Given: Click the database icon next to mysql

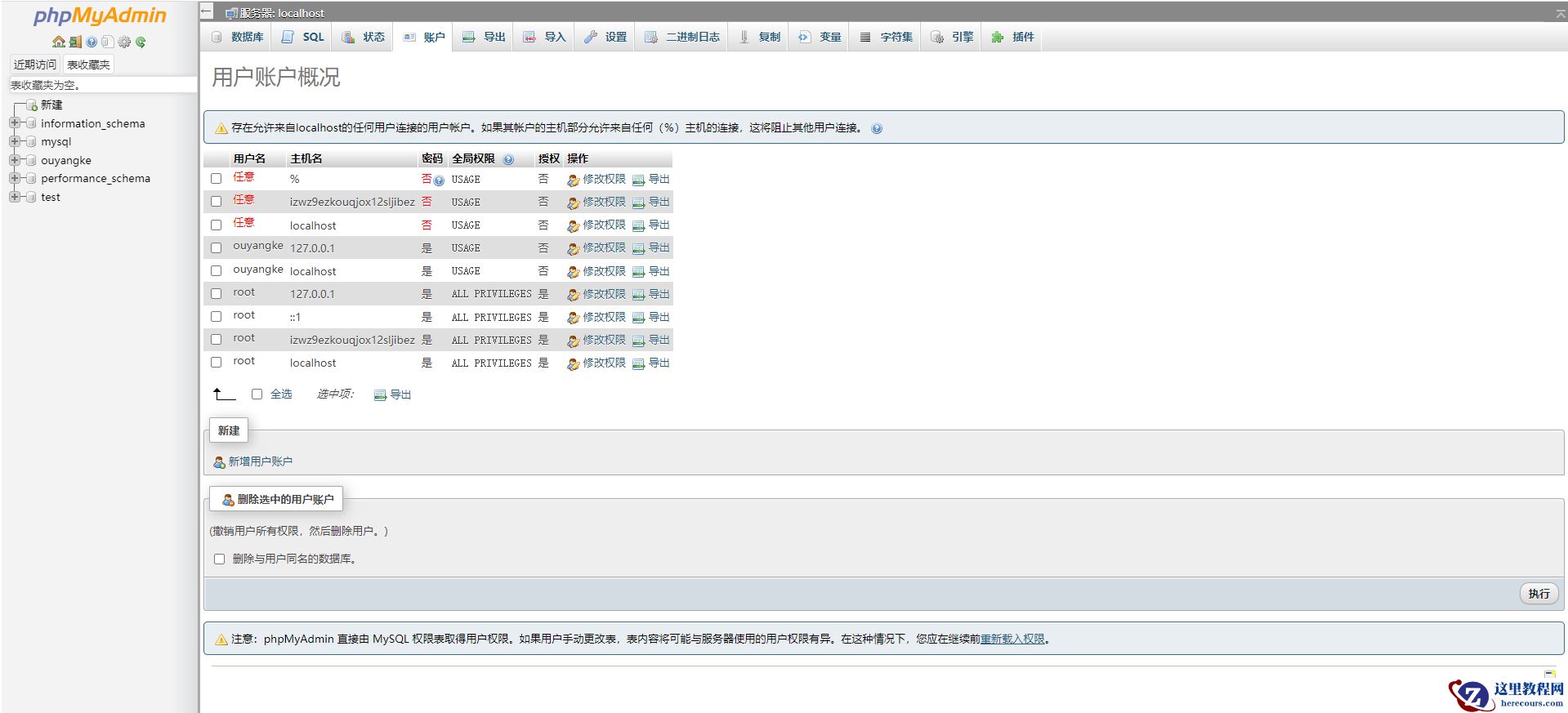Looking at the screenshot, I should tap(31, 142).
